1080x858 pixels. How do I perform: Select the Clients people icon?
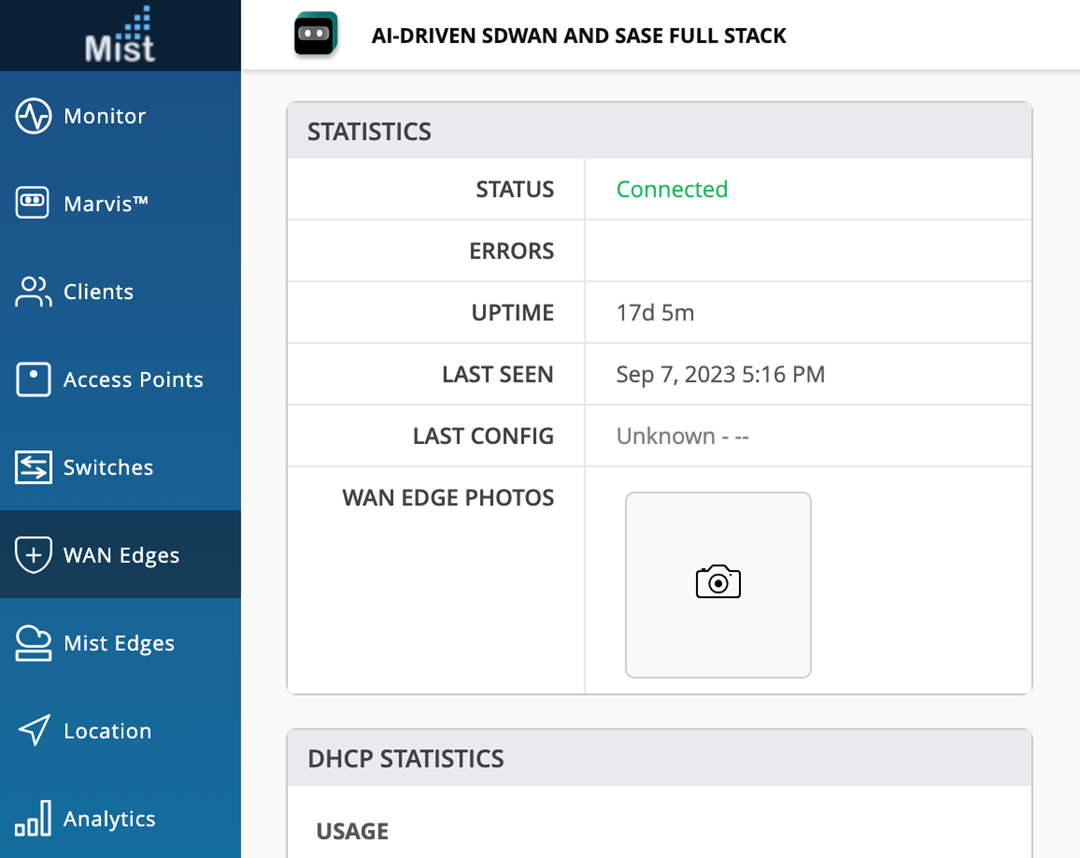click(33, 291)
